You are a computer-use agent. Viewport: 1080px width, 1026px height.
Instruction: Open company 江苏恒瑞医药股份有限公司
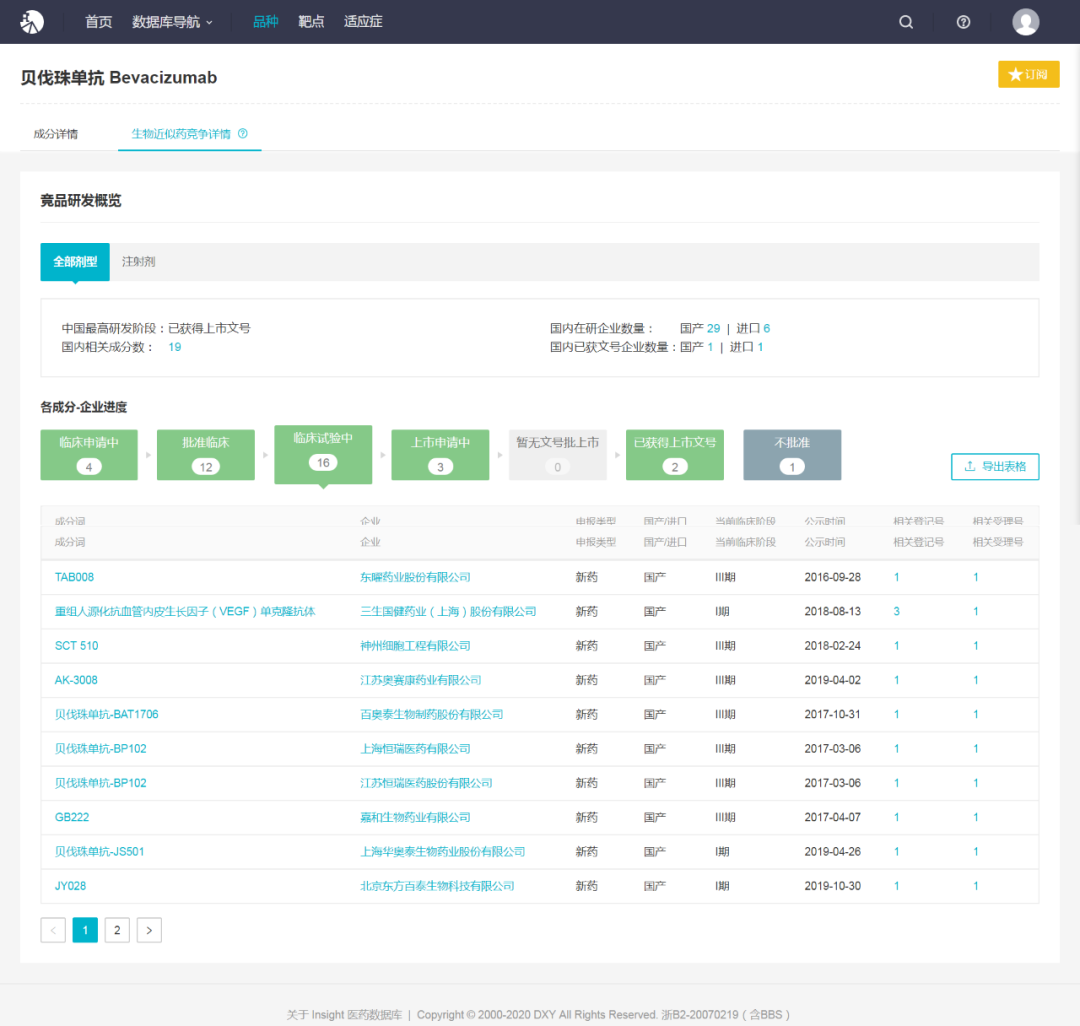point(426,783)
